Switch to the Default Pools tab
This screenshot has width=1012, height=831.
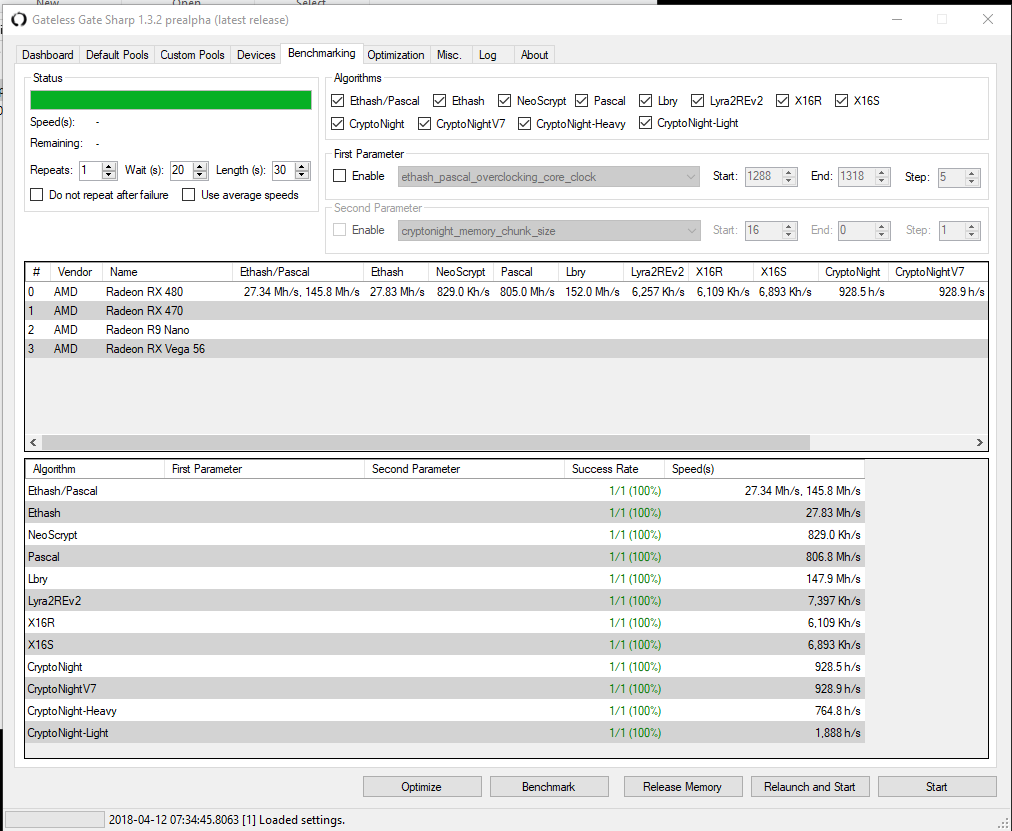coord(117,55)
